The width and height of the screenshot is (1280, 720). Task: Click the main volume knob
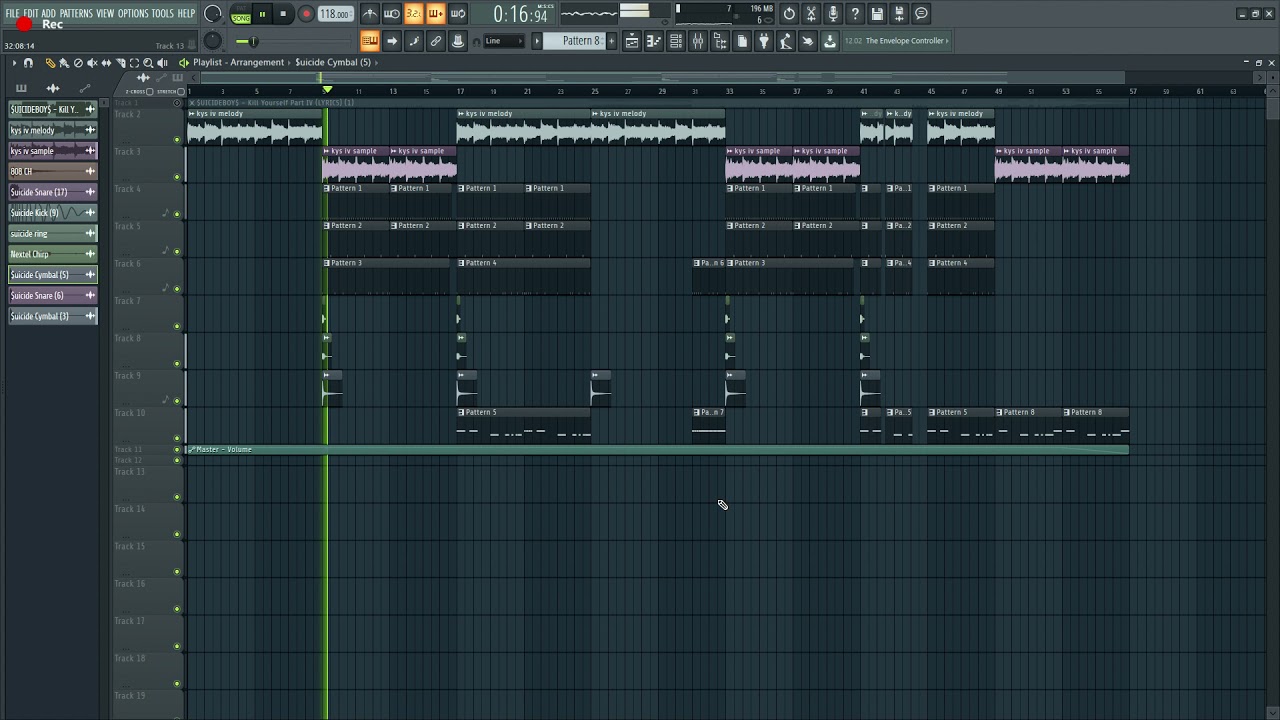[x=213, y=14]
